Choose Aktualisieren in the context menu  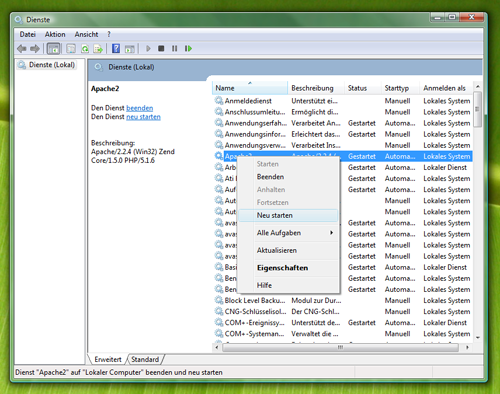(288, 250)
